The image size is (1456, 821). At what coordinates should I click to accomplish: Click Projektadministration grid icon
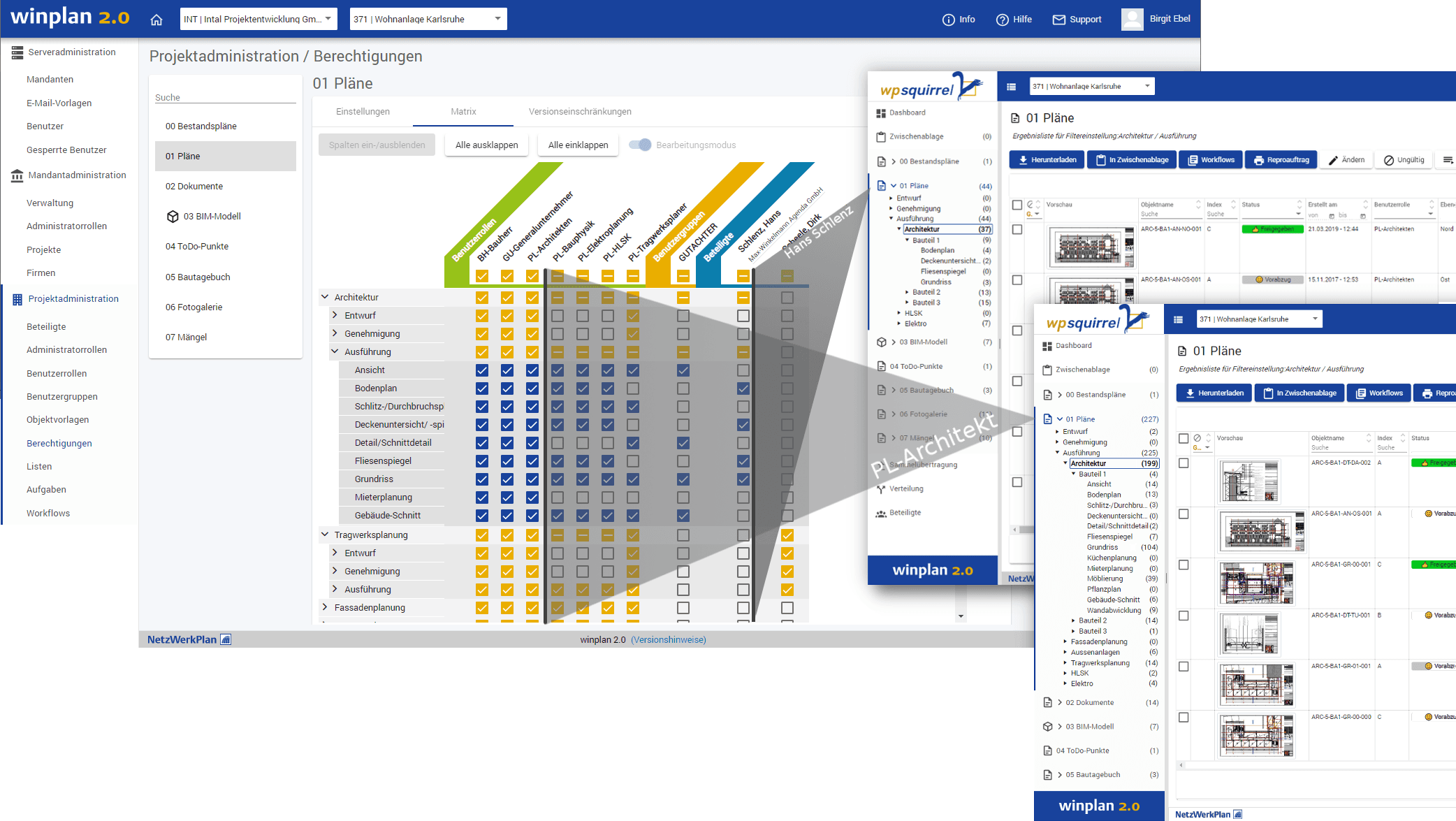pyautogui.click(x=17, y=299)
